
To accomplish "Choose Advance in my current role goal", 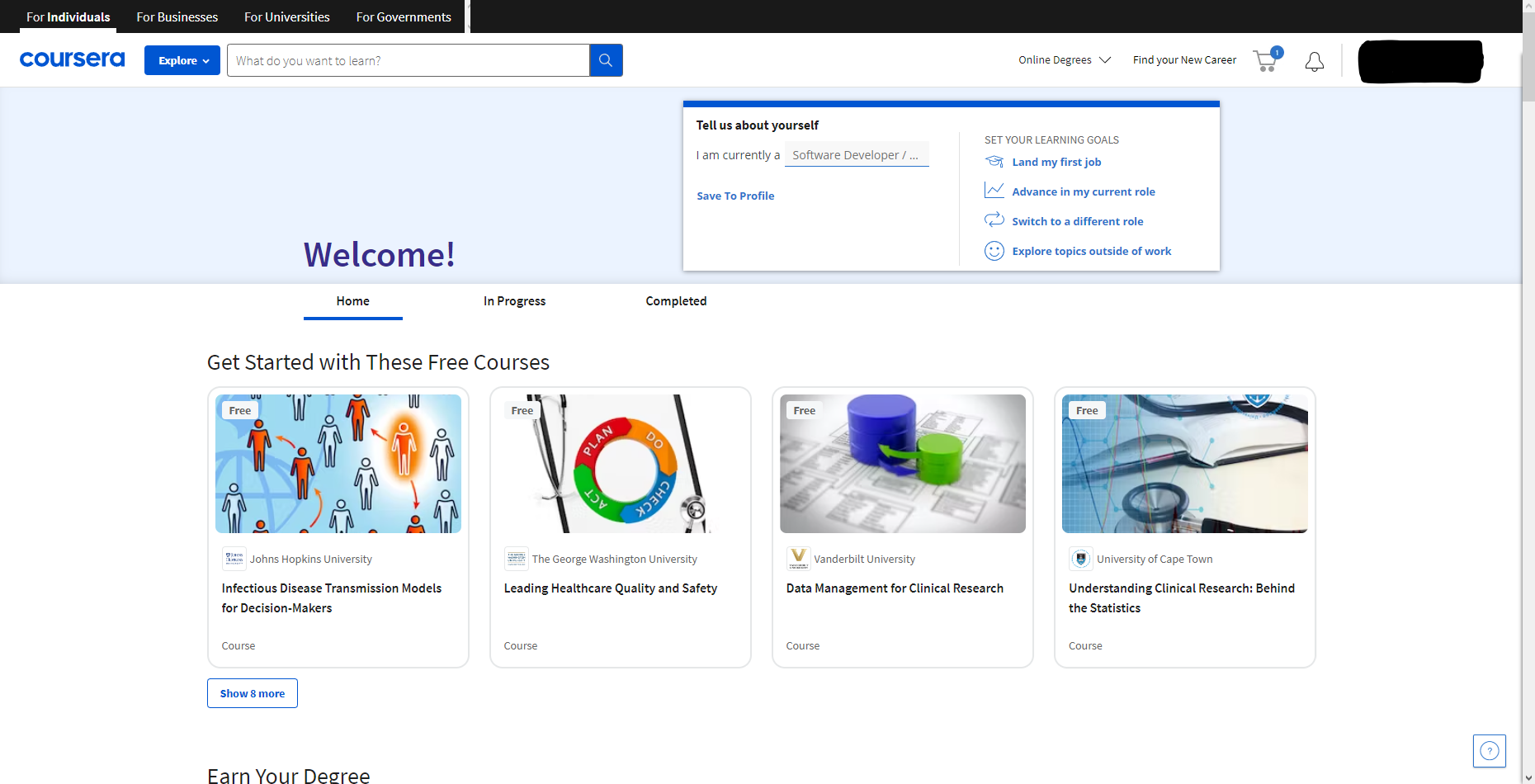I will (1084, 191).
